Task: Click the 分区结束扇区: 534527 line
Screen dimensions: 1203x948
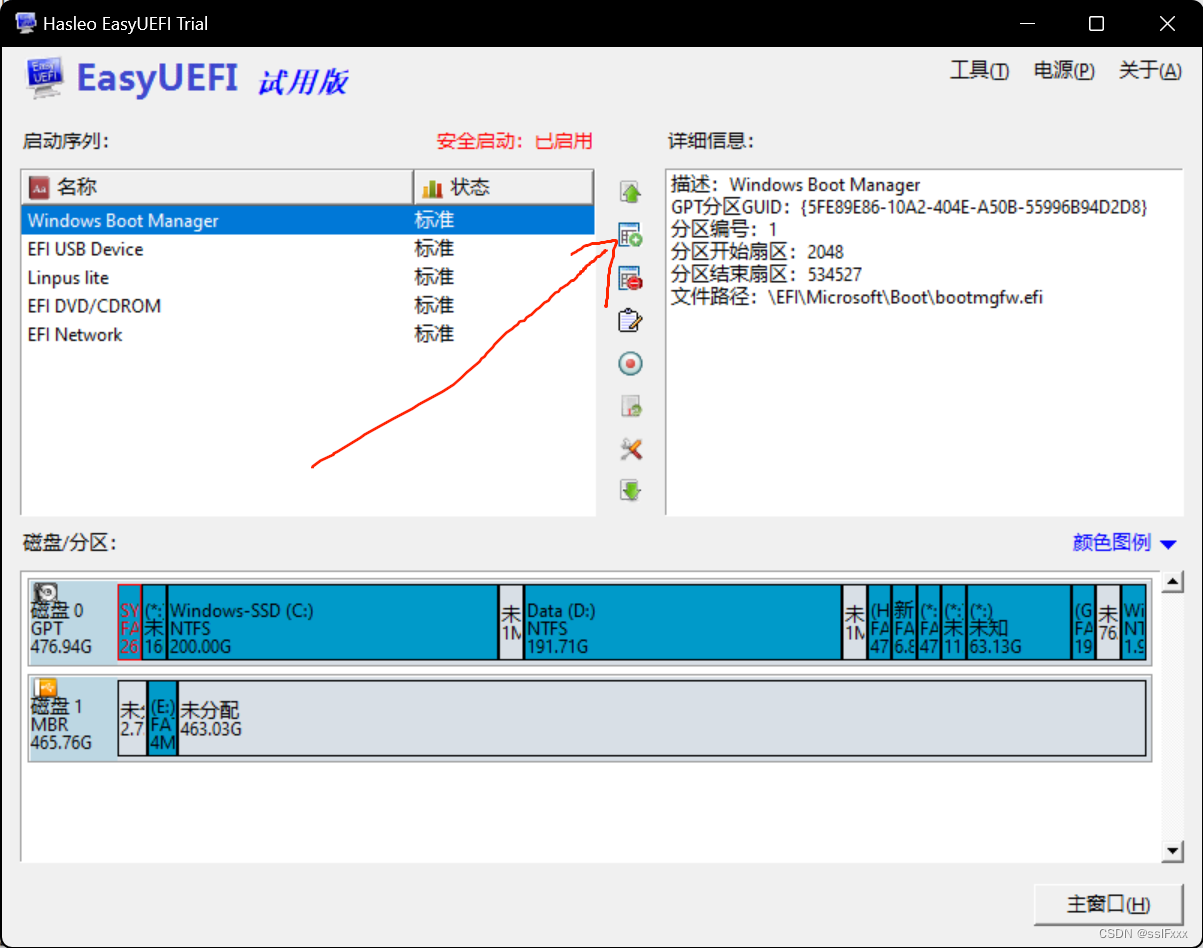Action: point(766,274)
